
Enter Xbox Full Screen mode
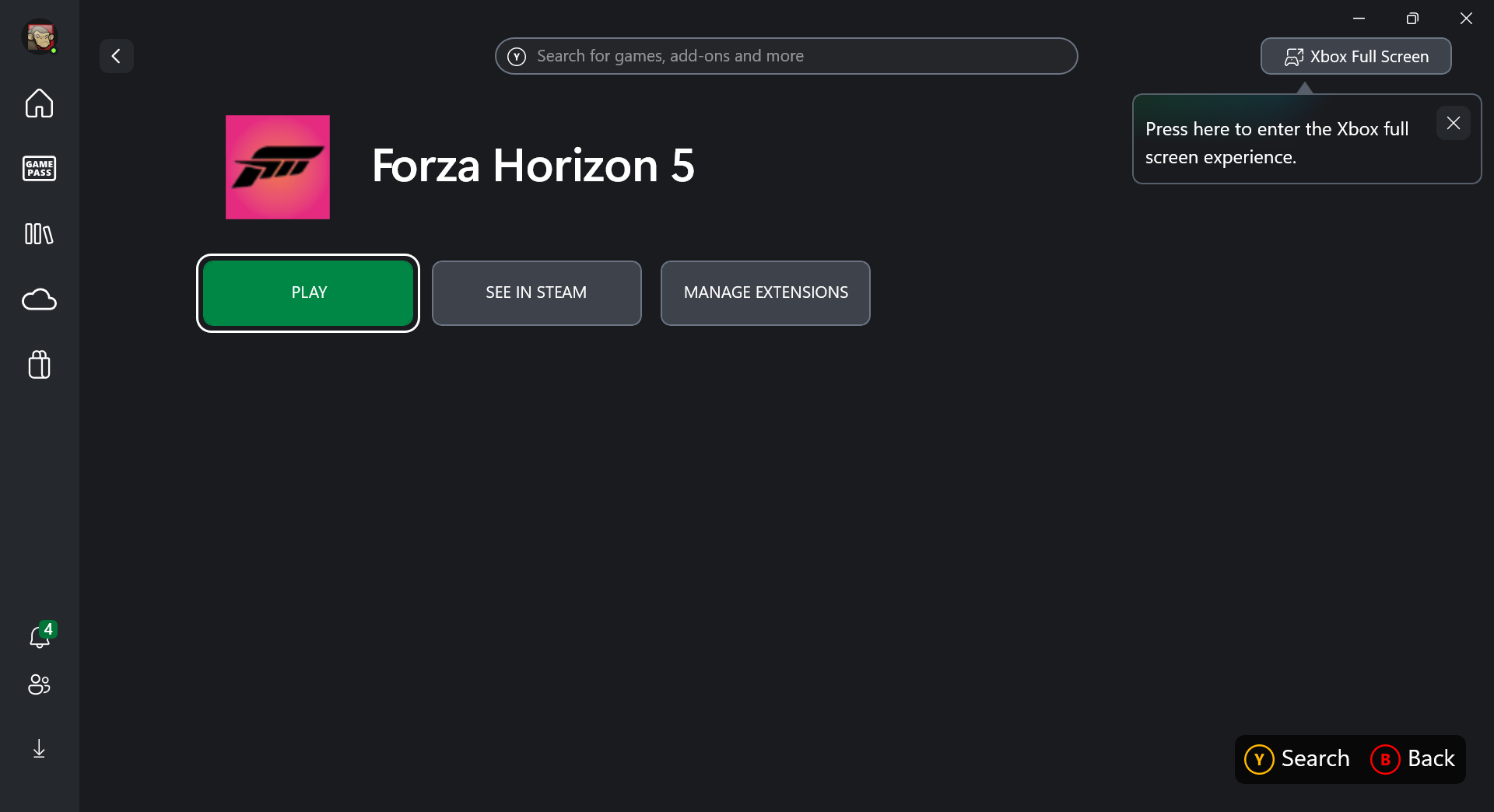point(1355,56)
